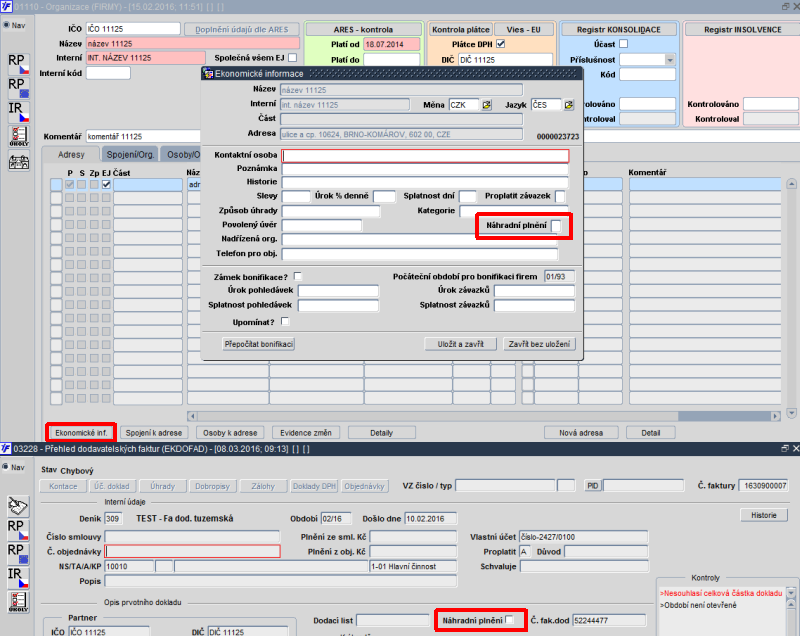This screenshot has width=800, height=636.
Task: Click the IR icon in faktur window sidebar
Action: click(x=18, y=578)
